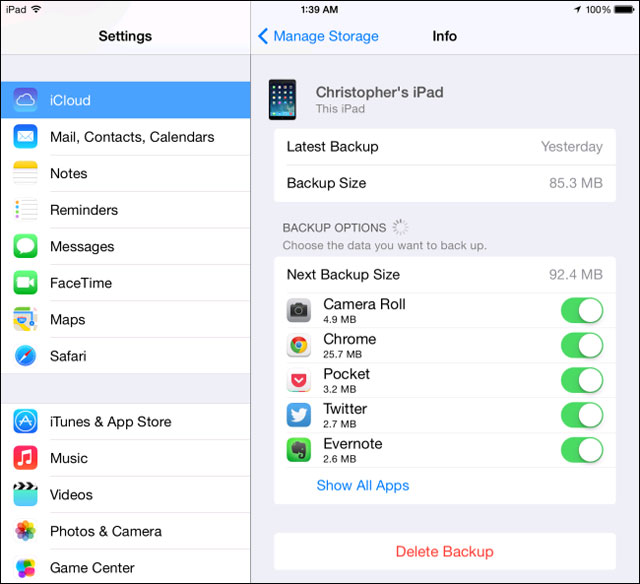Tap the Evernote 2.6 MB size label

click(340, 459)
